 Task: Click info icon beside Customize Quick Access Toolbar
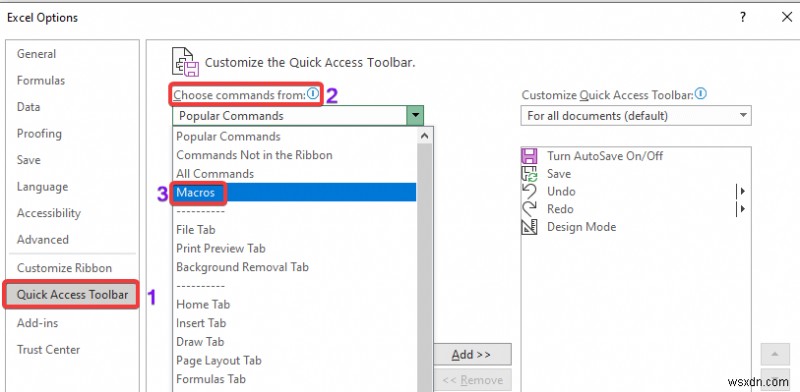[x=701, y=93]
